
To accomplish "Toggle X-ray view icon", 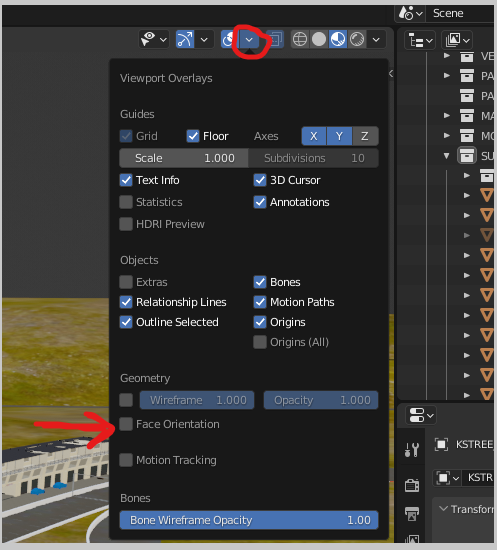I will pyautogui.click(x=275, y=39).
